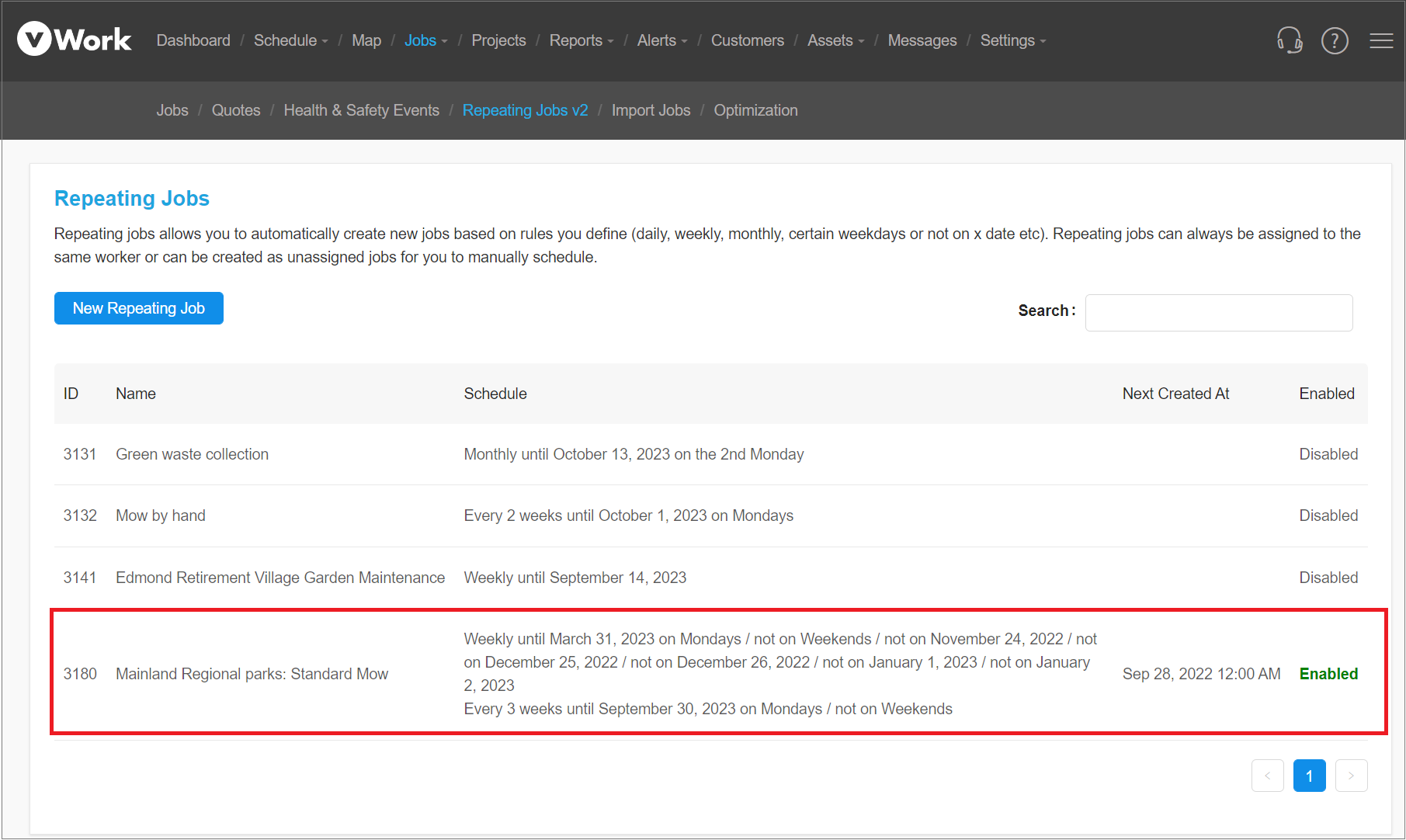Open Edmond Retirement Village Garden Maintenance
This screenshot has width=1406, height=840.
pos(280,578)
